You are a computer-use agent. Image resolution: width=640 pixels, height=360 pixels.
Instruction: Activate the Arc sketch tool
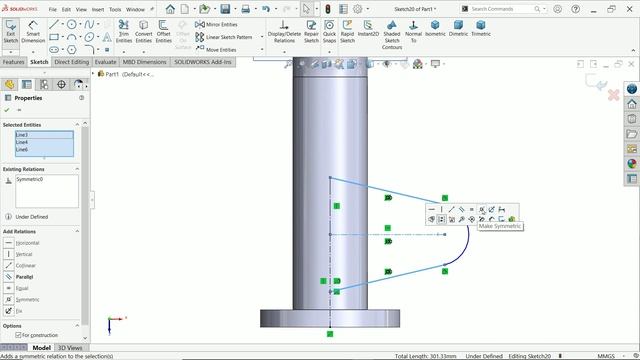point(71,37)
